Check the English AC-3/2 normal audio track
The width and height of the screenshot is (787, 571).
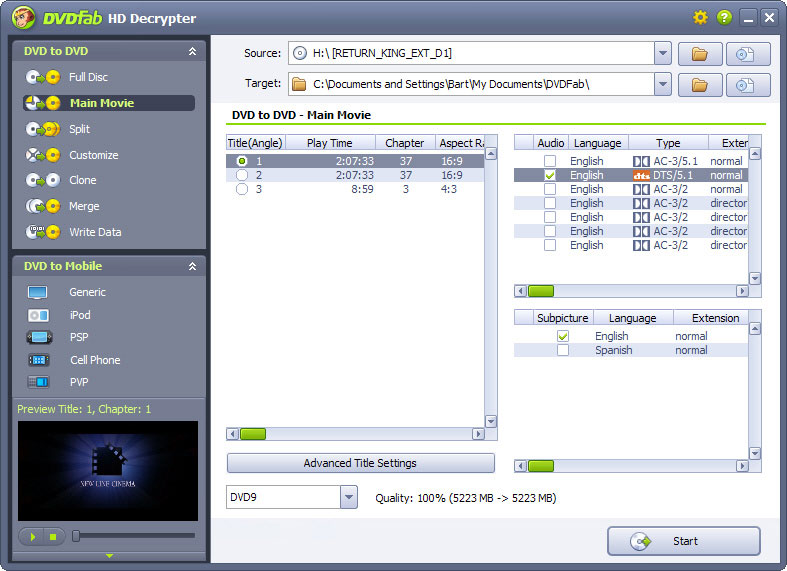pyautogui.click(x=550, y=189)
